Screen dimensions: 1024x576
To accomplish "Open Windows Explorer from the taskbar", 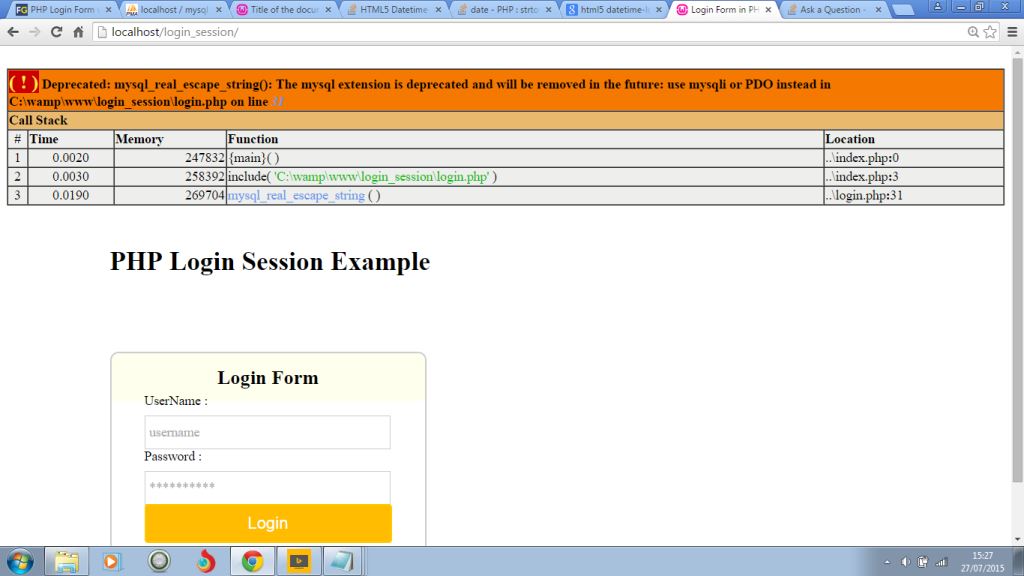I will 66,561.
